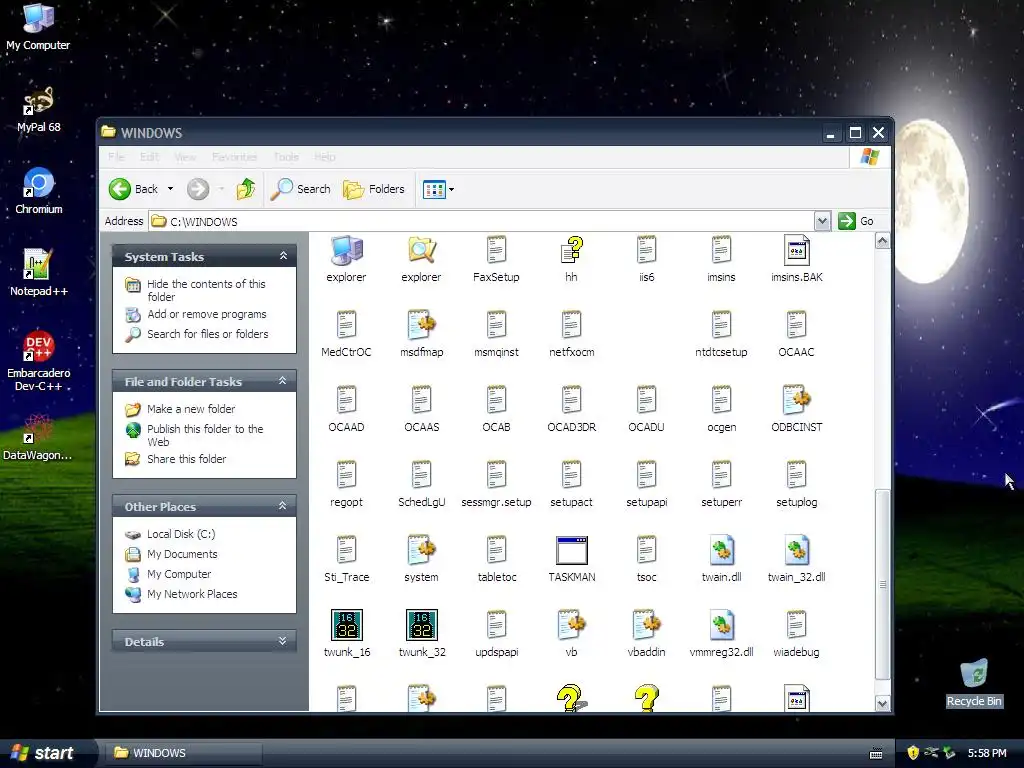The height and width of the screenshot is (768, 1024).
Task: Go to My Network Places
Action: click(x=192, y=594)
